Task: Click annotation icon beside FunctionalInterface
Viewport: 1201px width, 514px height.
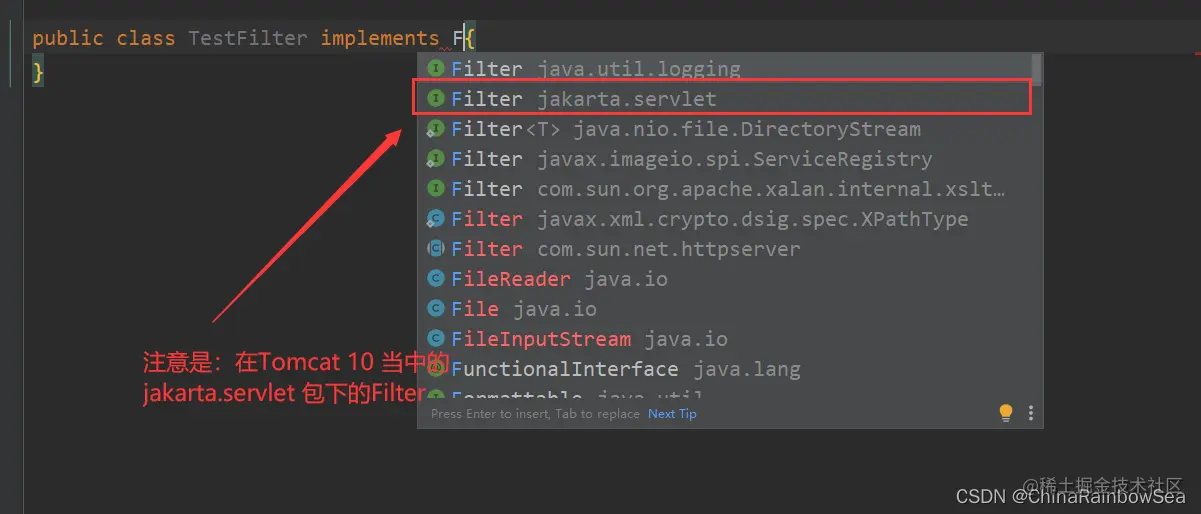Action: [x=436, y=369]
